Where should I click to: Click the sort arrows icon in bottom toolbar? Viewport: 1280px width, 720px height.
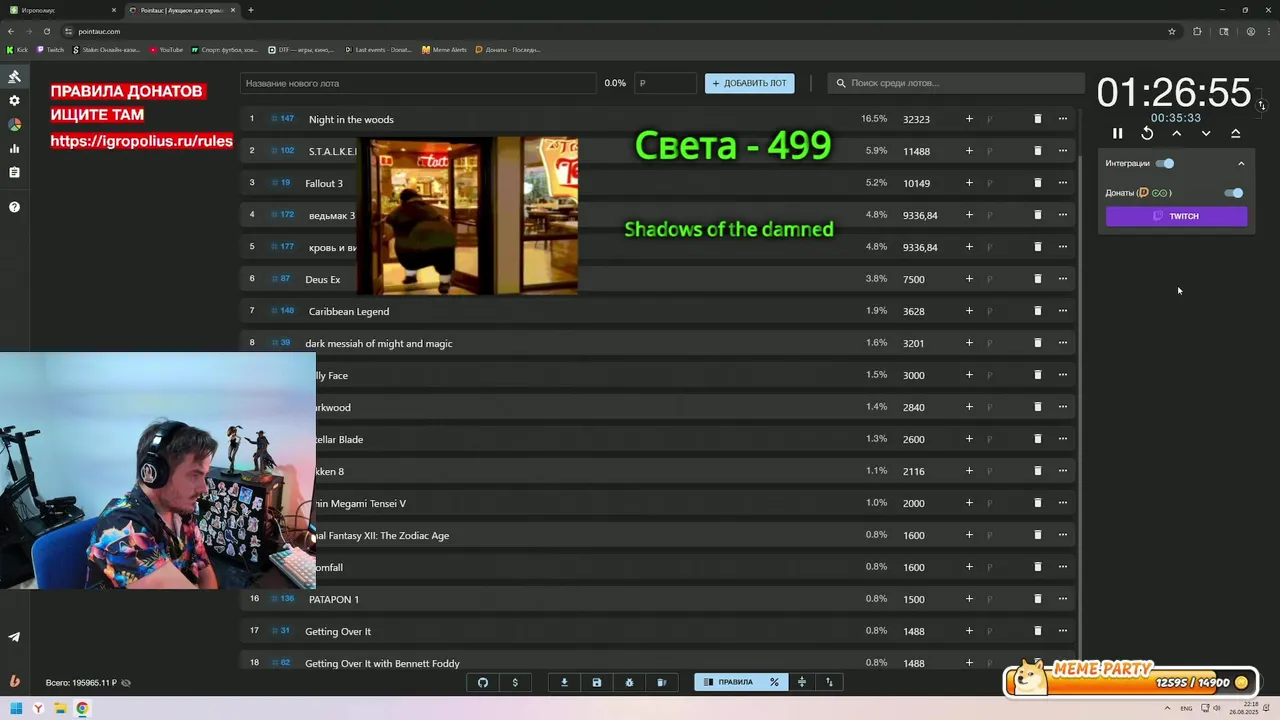[x=829, y=682]
